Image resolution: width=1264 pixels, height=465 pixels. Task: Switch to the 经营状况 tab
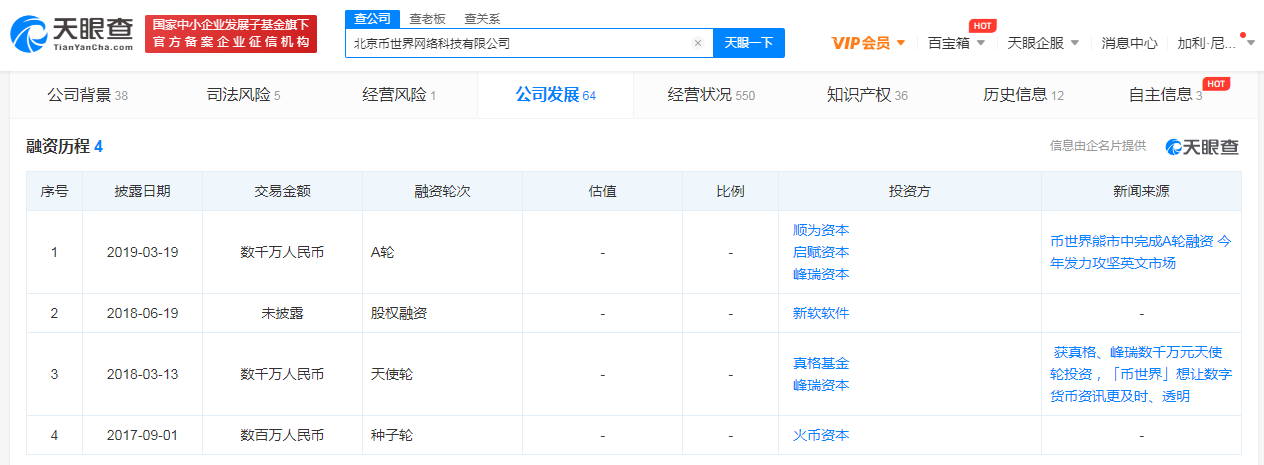[x=711, y=95]
